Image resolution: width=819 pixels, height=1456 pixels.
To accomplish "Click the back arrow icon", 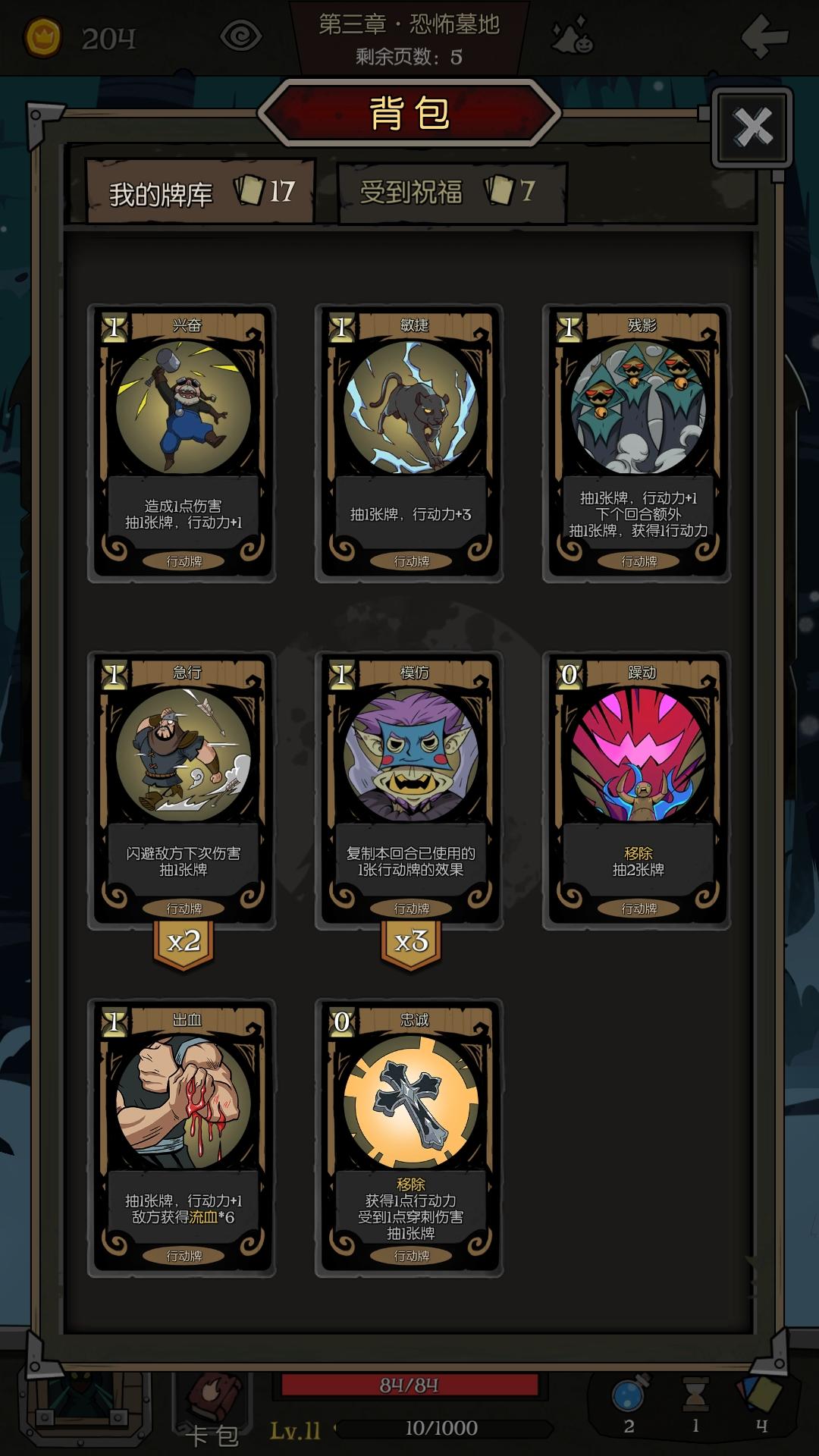I will coord(764,36).
